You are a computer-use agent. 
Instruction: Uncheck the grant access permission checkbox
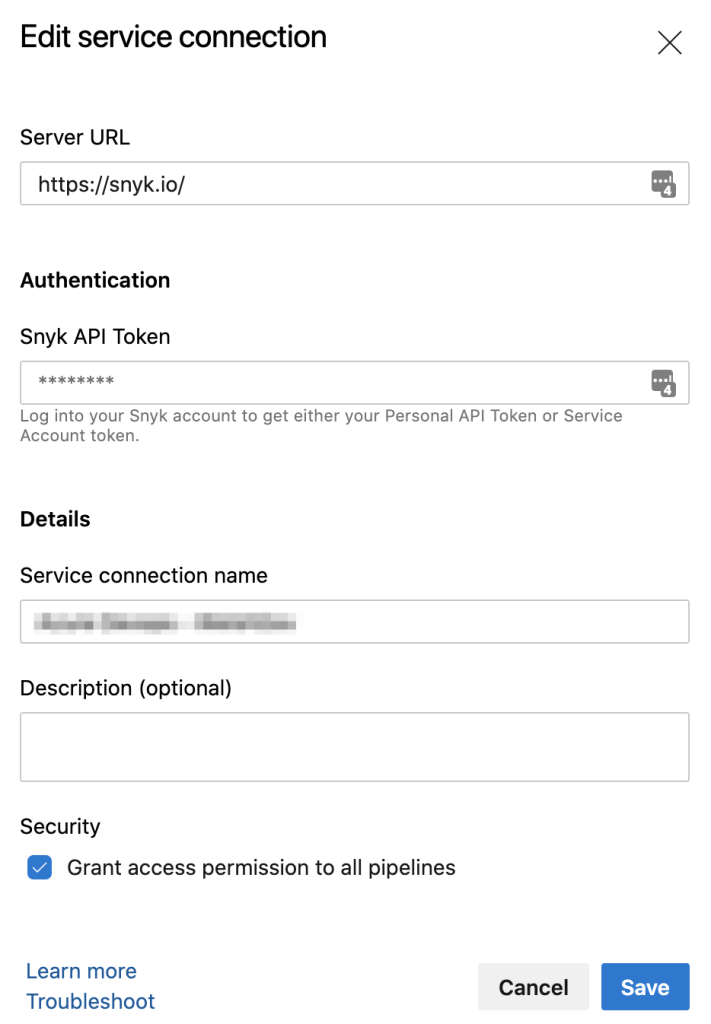(x=39, y=868)
